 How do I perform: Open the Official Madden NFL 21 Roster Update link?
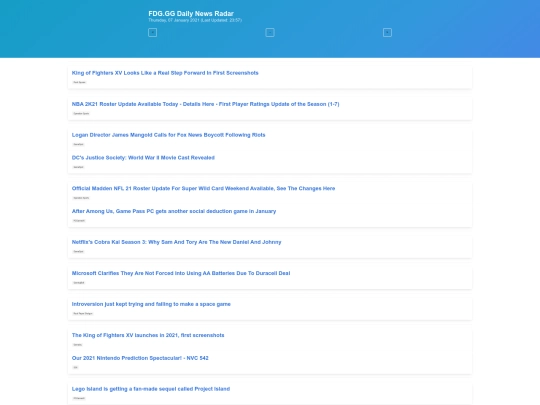[204, 188]
